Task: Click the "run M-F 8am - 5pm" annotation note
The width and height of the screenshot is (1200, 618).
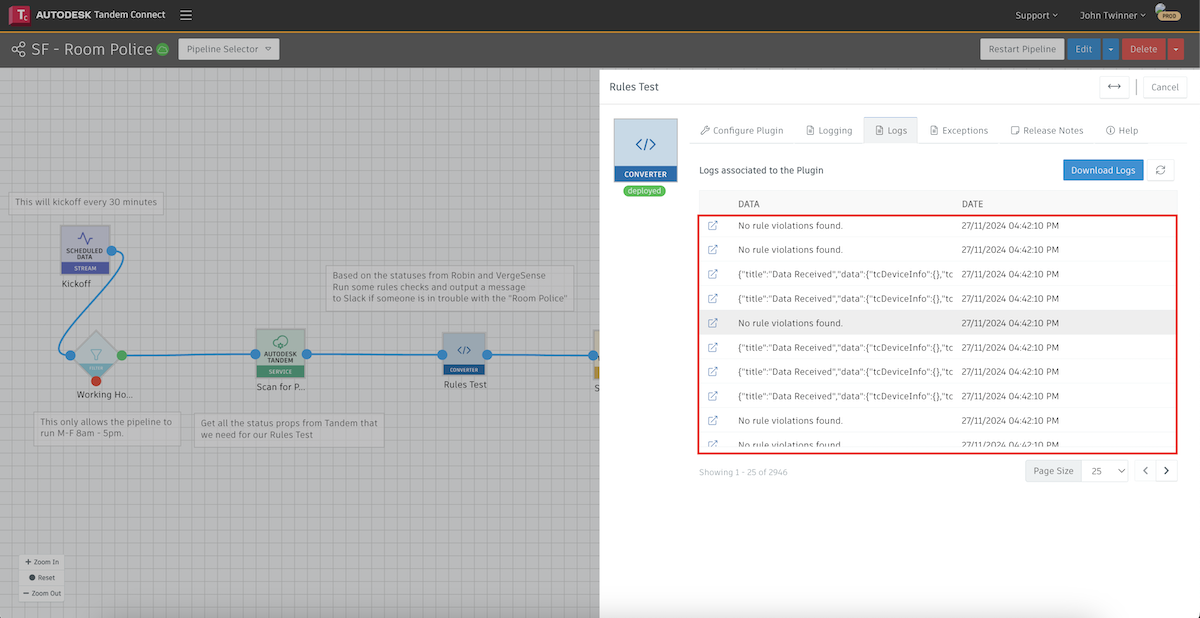Action: click(106, 429)
